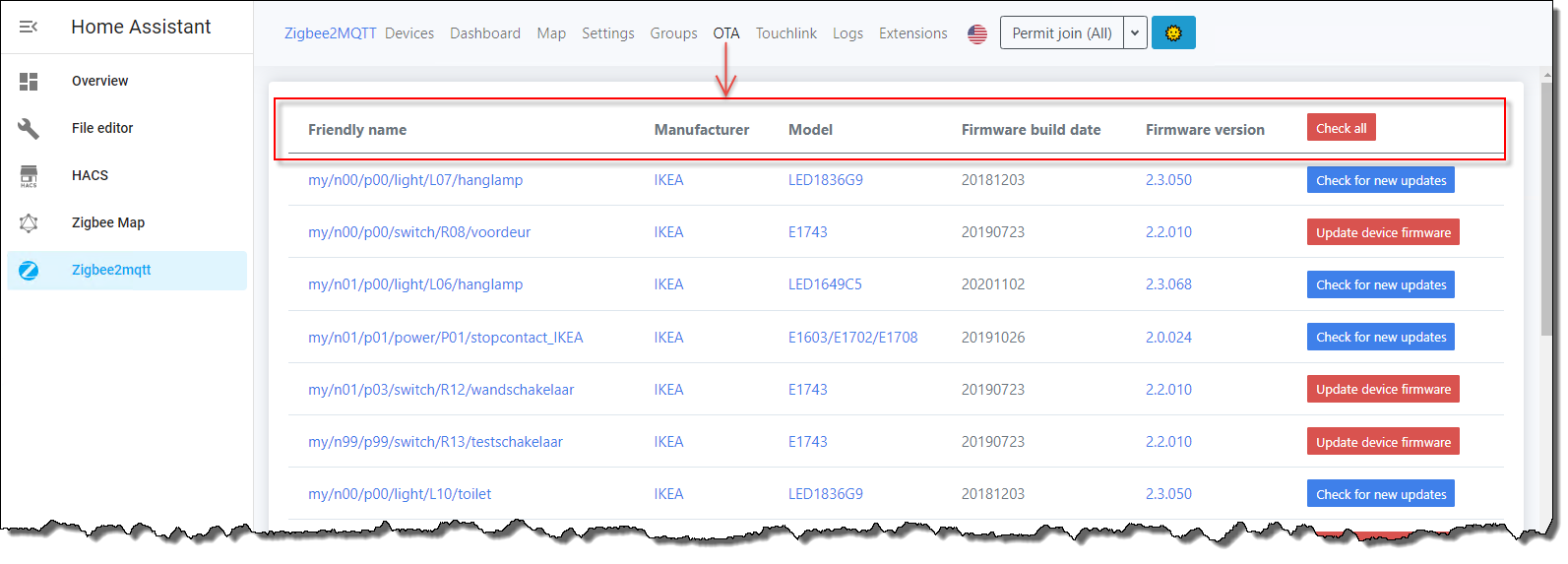This screenshot has height=564, width=1568.
Task: Sort by the Friendly name column header
Action: coord(357,130)
